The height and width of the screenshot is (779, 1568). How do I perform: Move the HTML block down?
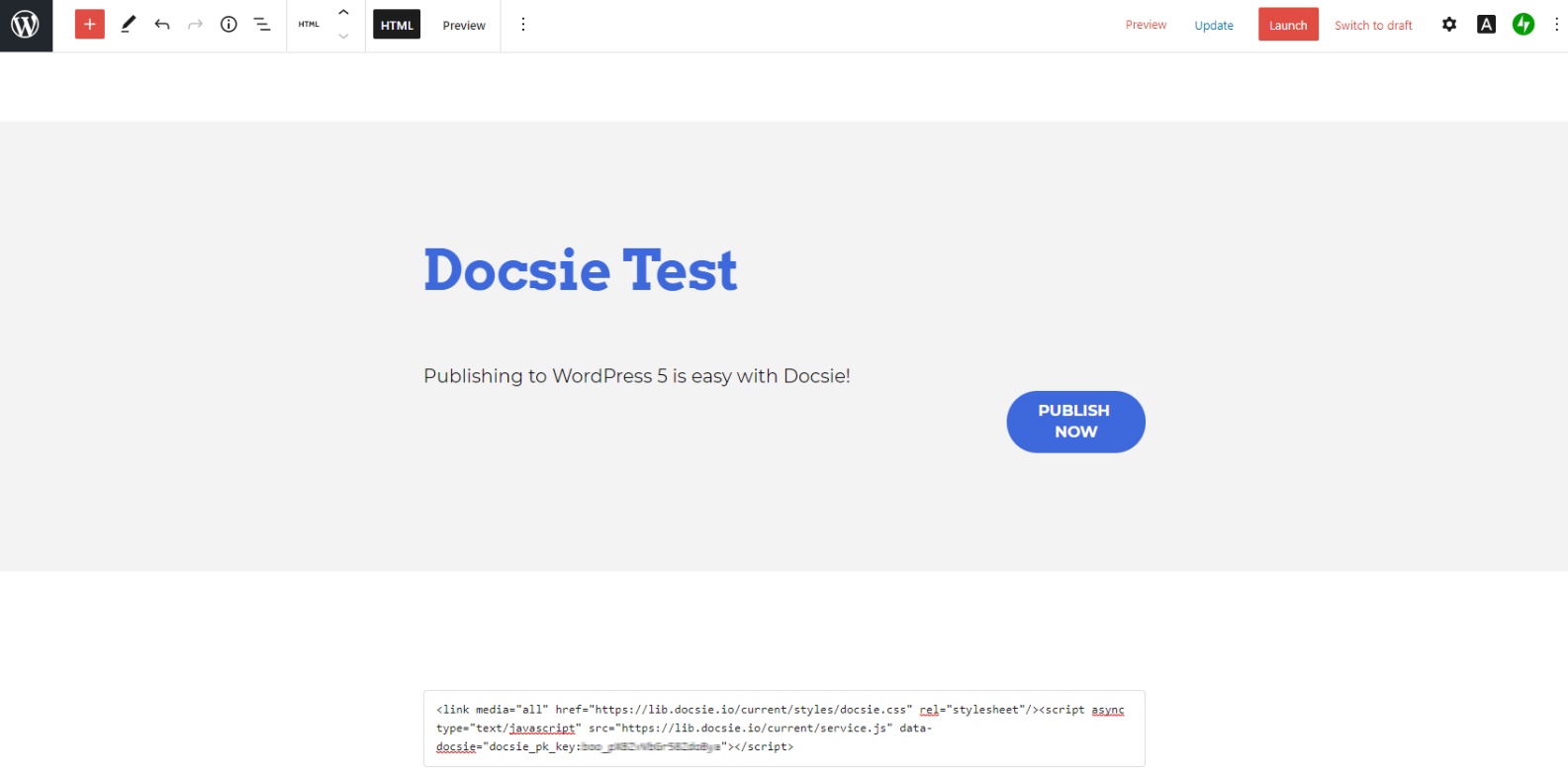click(343, 37)
